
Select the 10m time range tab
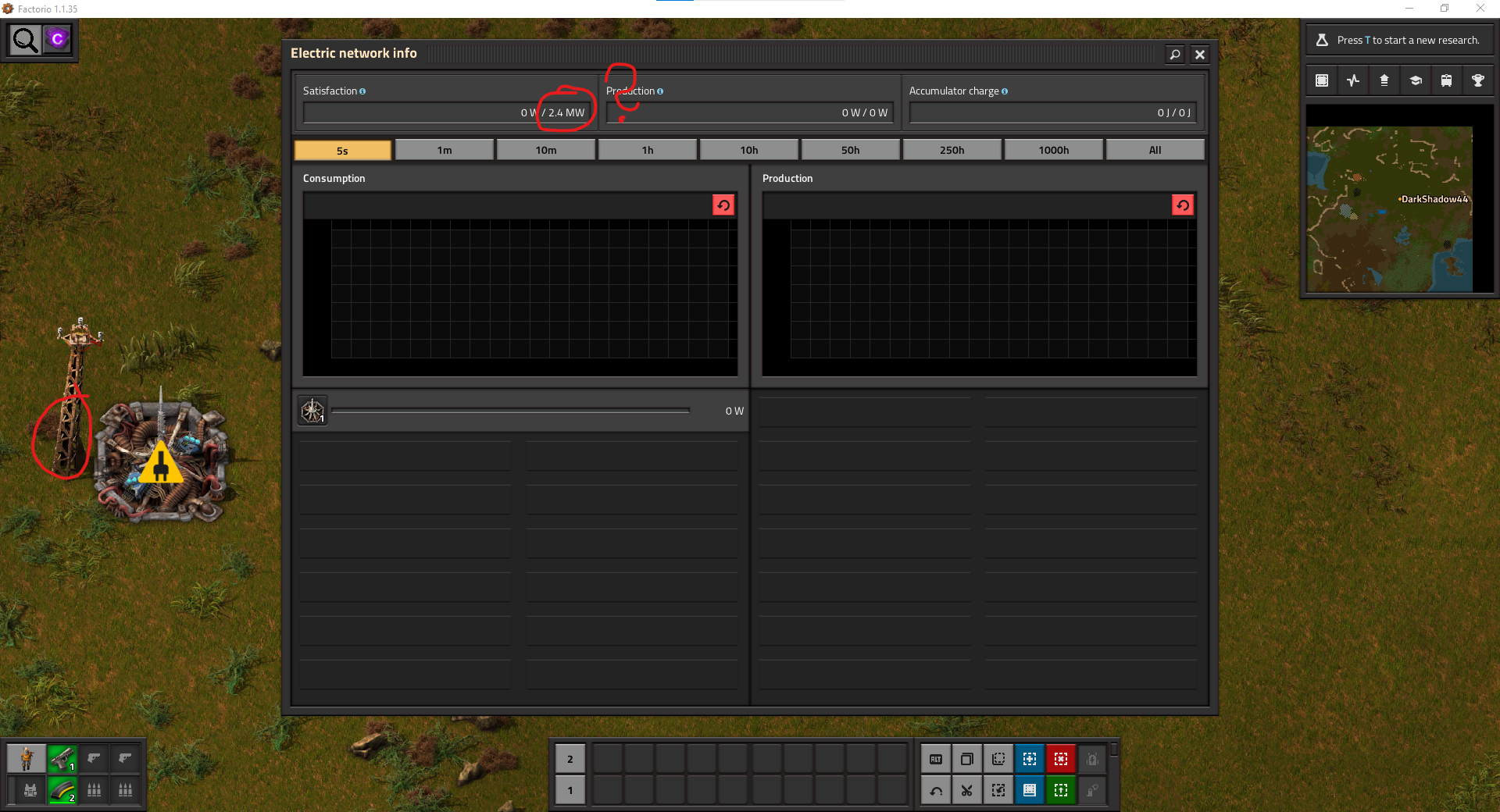coord(546,150)
